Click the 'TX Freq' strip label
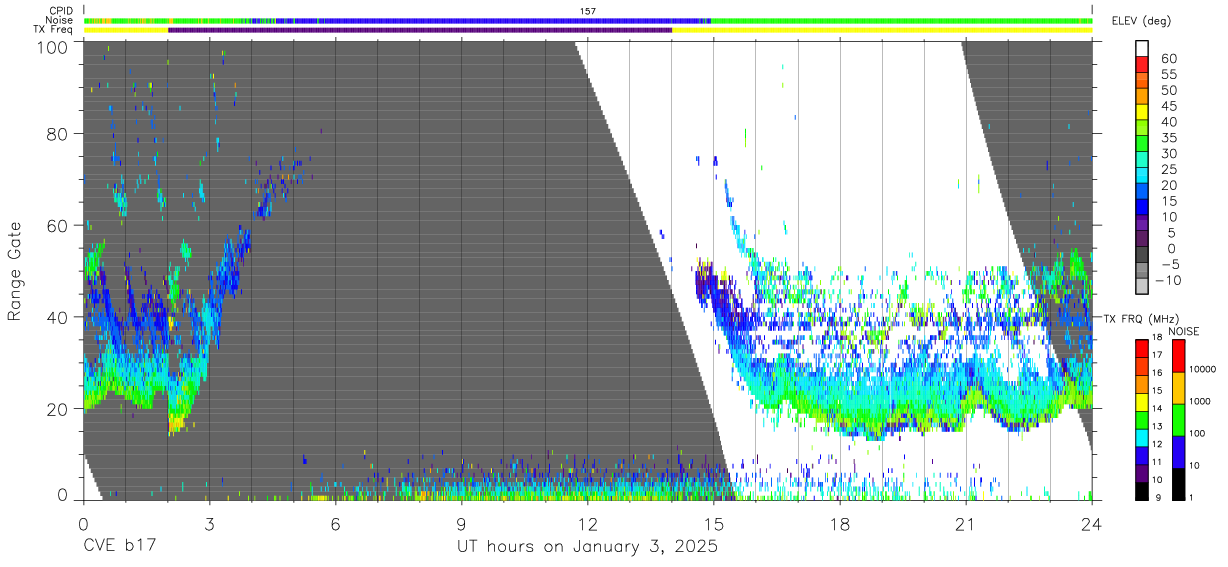Screen dimensions: 1228x567 (x=53, y=30)
